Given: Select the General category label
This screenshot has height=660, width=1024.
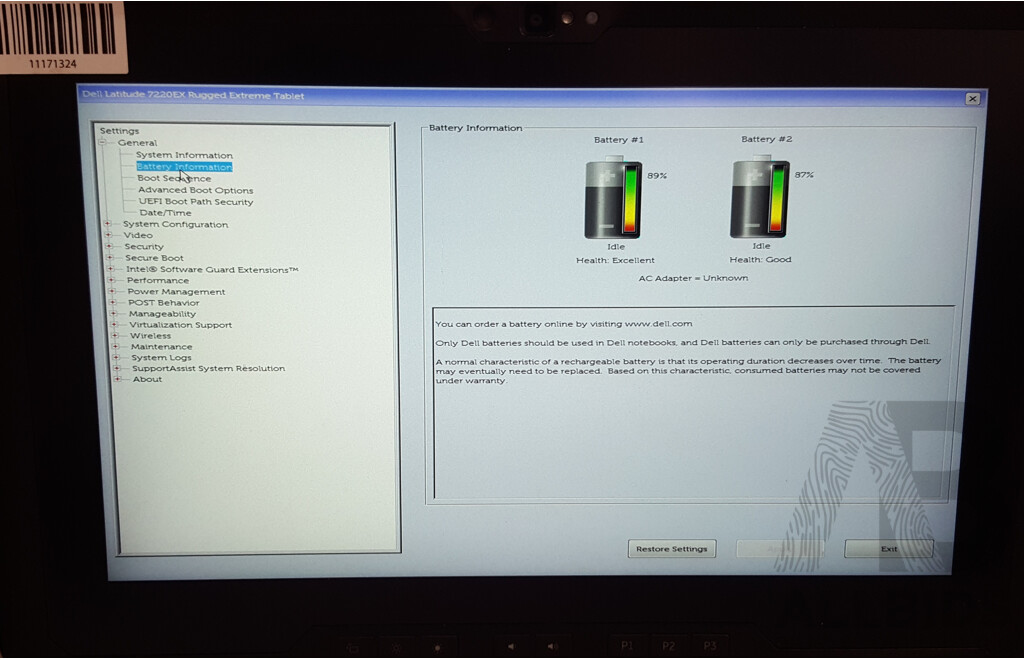Looking at the screenshot, I should 137,143.
